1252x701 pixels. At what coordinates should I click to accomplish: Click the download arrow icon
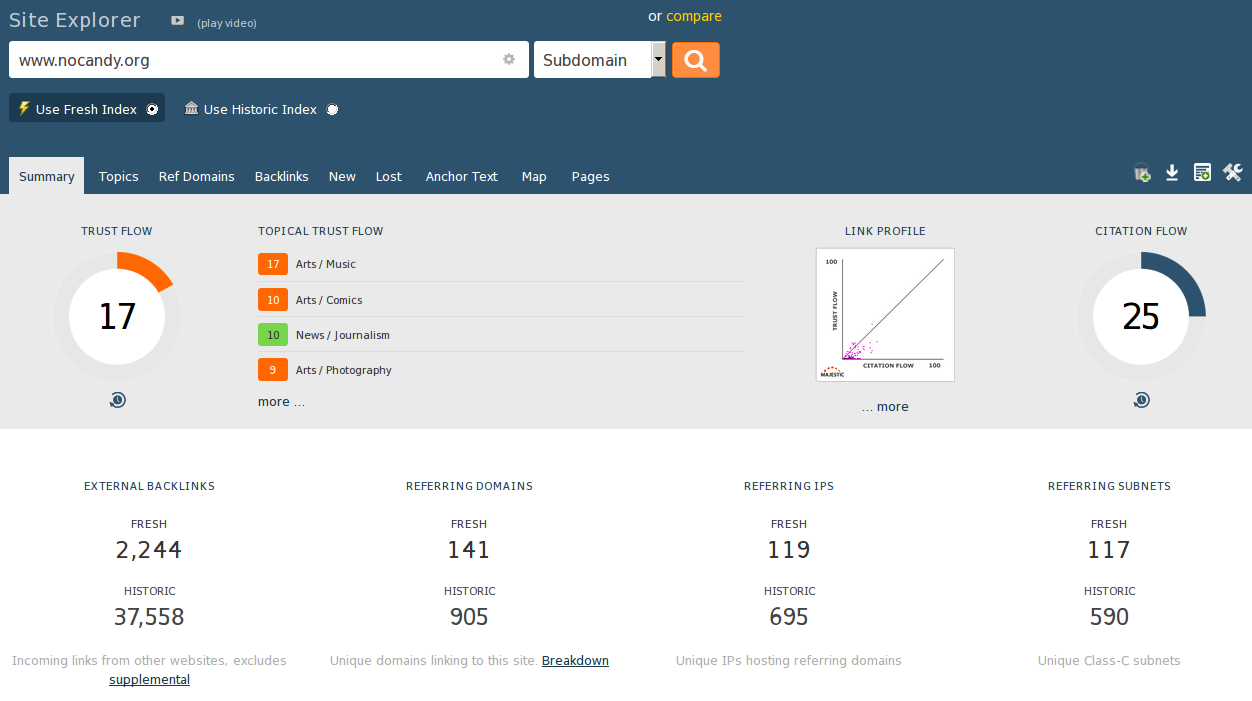click(1172, 173)
